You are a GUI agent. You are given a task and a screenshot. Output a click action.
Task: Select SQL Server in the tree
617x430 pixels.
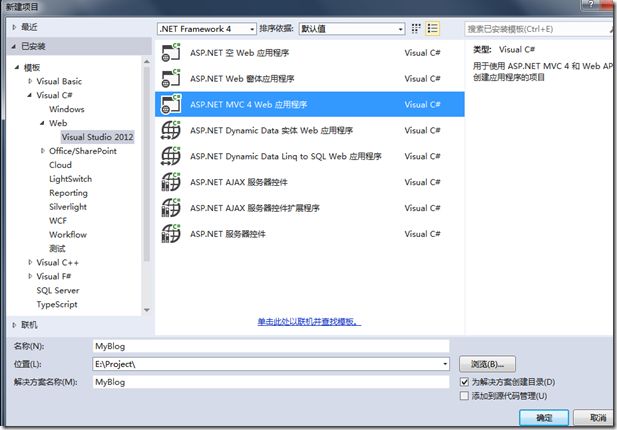(x=58, y=290)
